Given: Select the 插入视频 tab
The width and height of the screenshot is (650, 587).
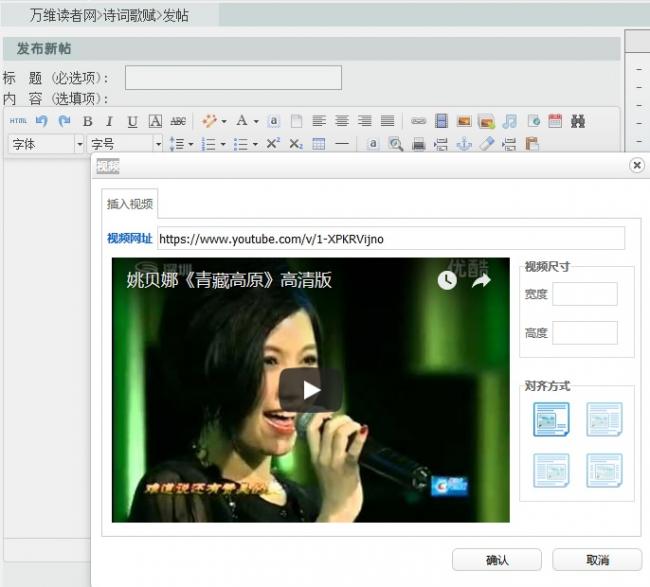Looking at the screenshot, I should pos(130,204).
